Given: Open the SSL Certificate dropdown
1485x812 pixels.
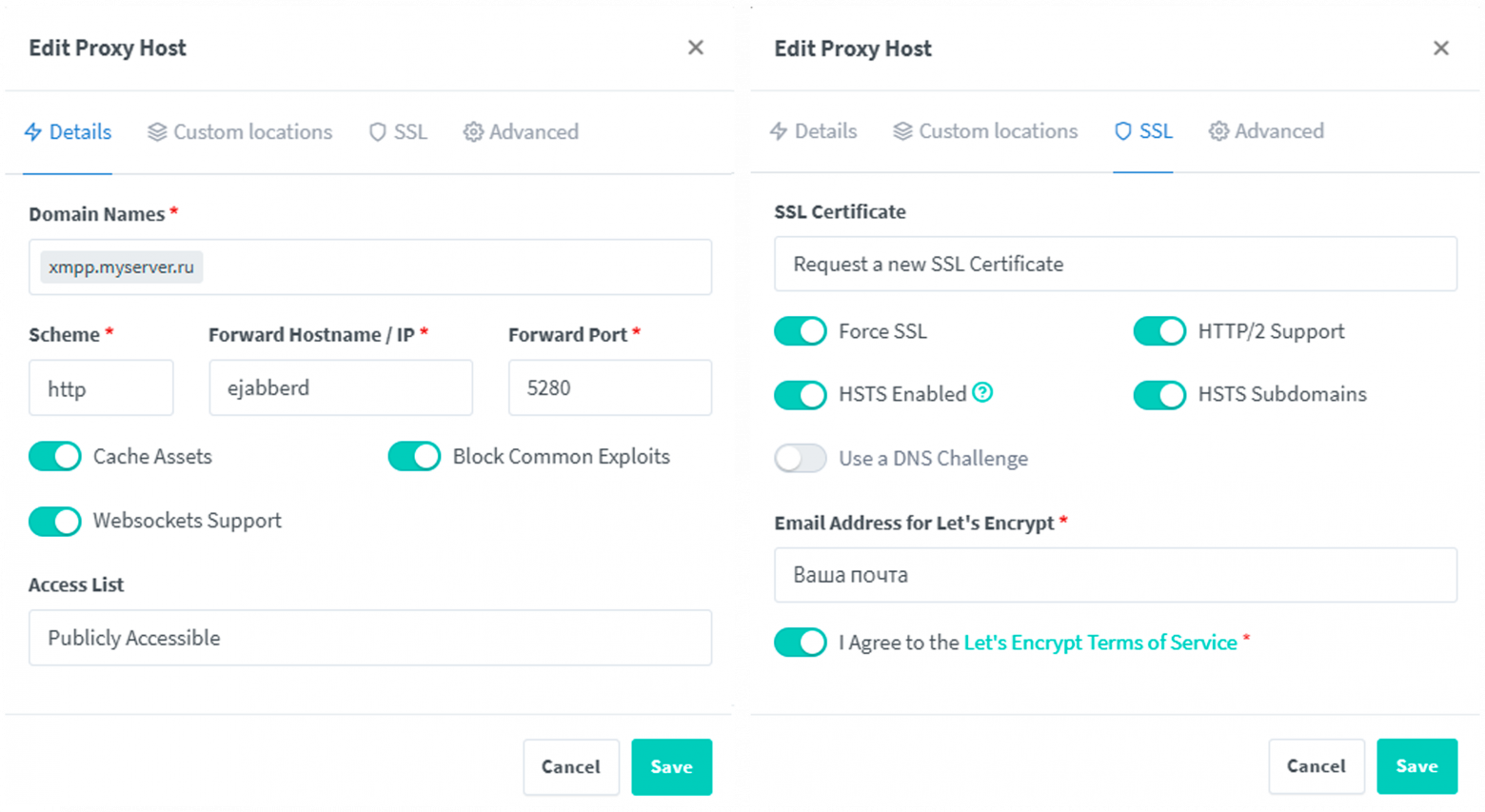Looking at the screenshot, I should pyautogui.click(x=1114, y=264).
